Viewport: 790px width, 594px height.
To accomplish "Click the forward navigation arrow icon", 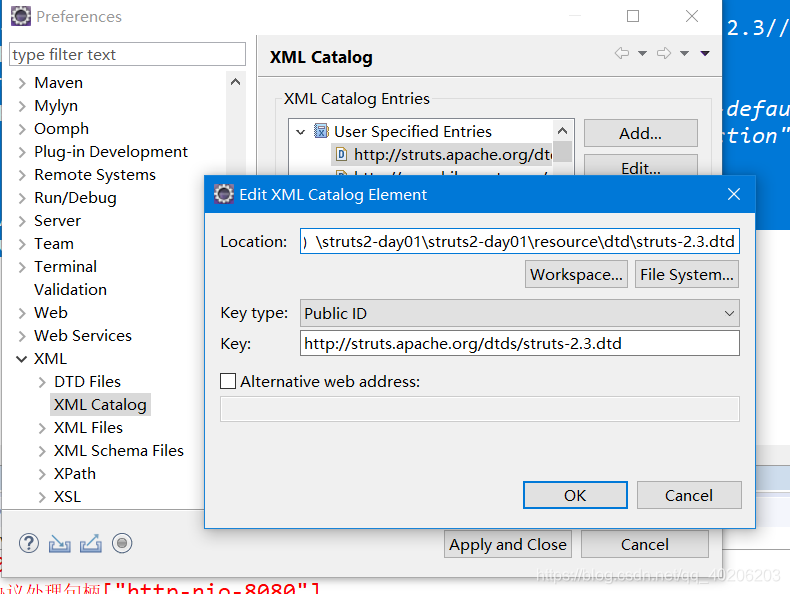I will (664, 53).
